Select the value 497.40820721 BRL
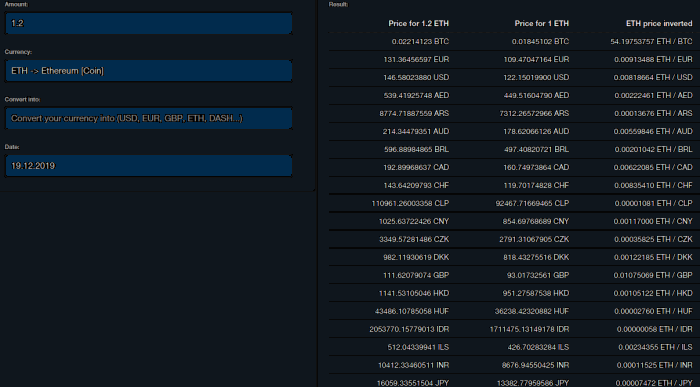700x387 pixels. pos(537,150)
